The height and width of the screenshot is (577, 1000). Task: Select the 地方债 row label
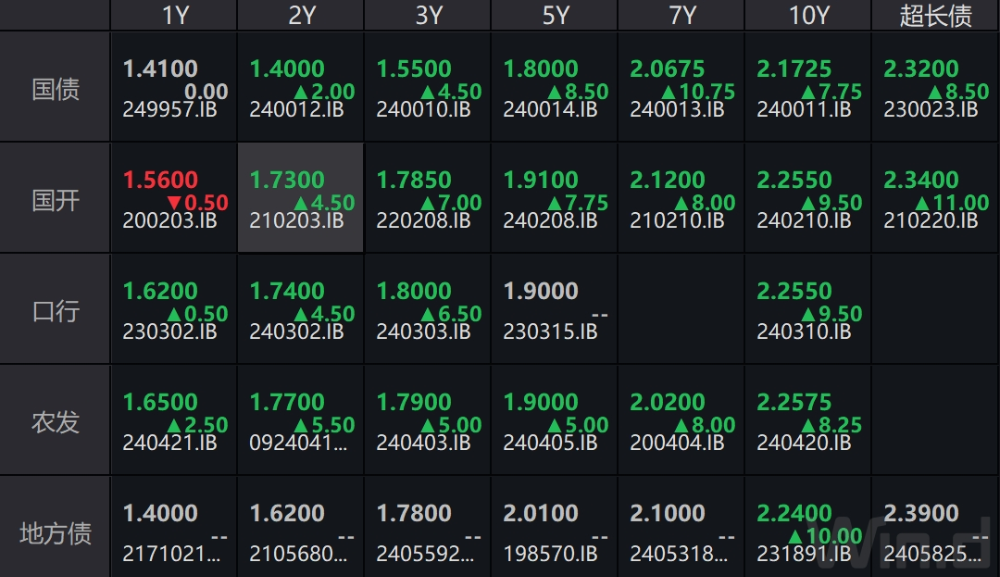point(55,532)
